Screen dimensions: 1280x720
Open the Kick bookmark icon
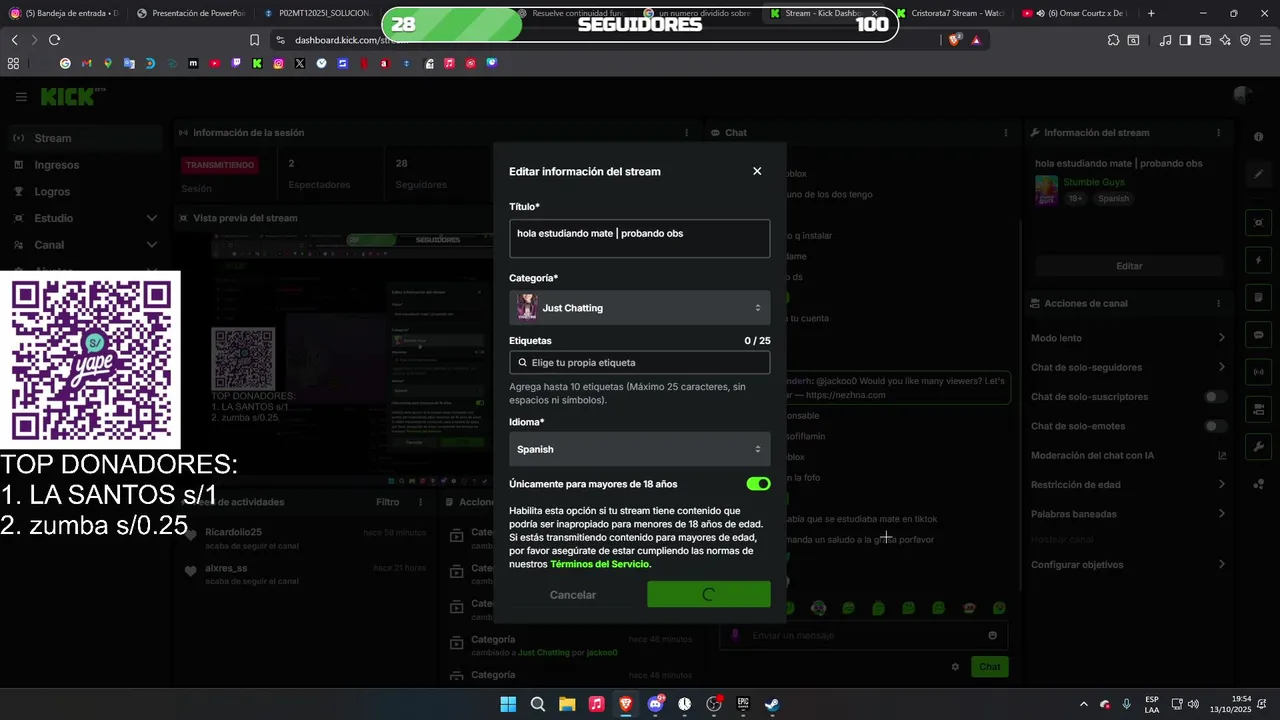coord(257,63)
